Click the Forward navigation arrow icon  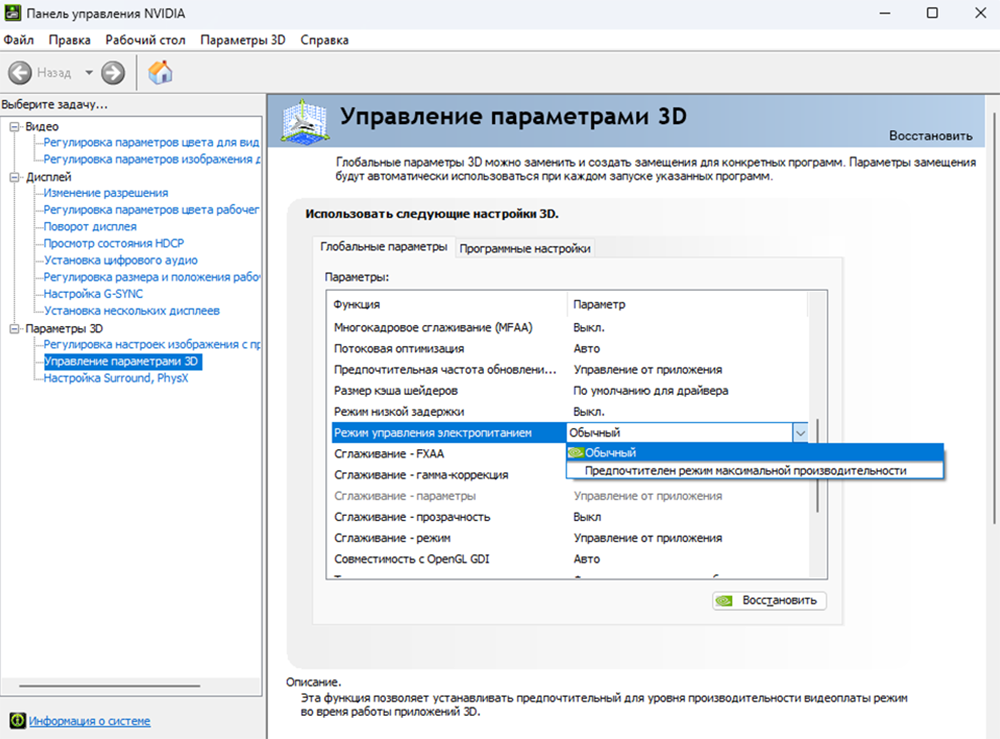point(111,72)
